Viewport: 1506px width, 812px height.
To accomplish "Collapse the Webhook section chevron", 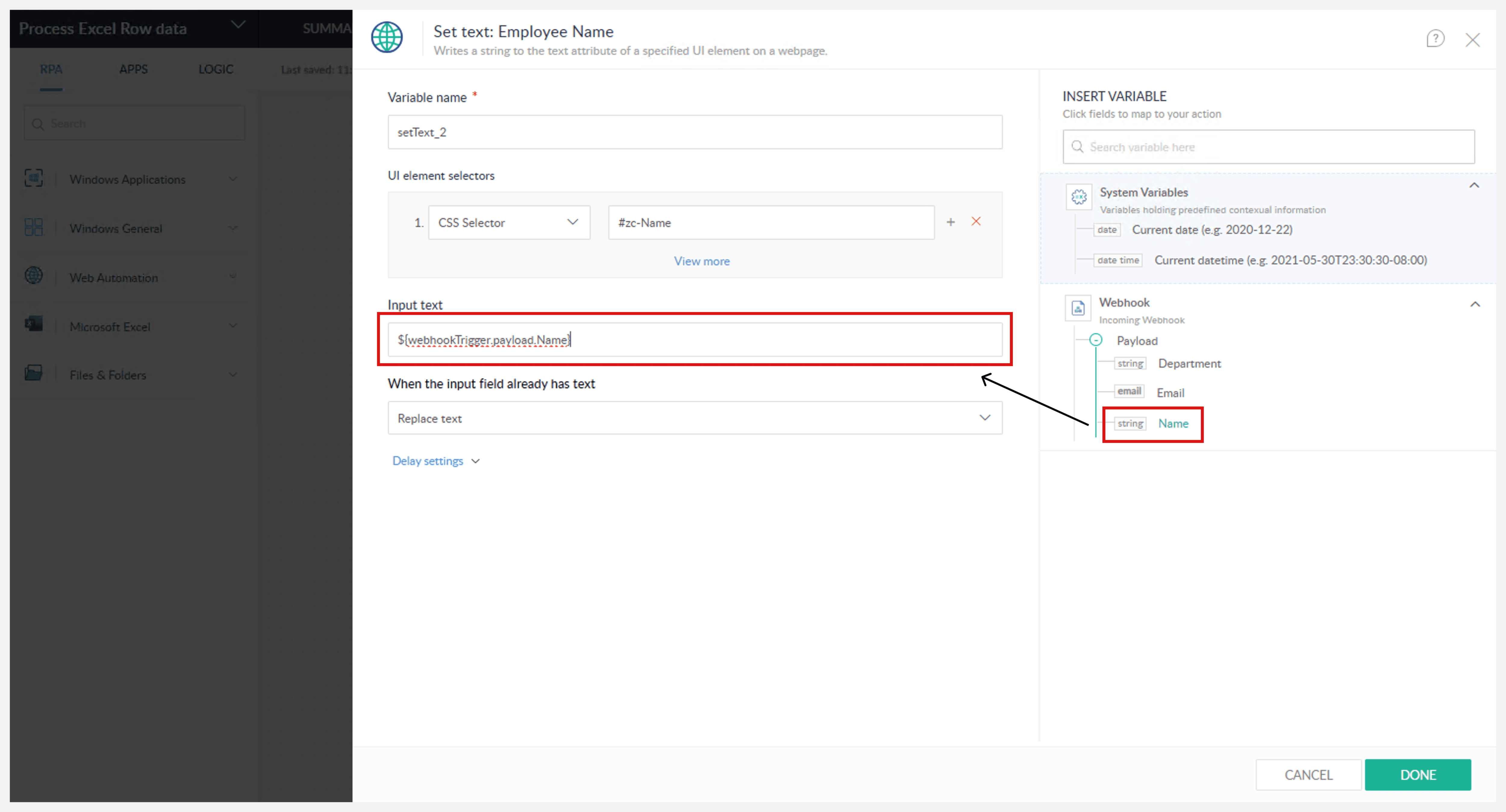I will coord(1474,304).
